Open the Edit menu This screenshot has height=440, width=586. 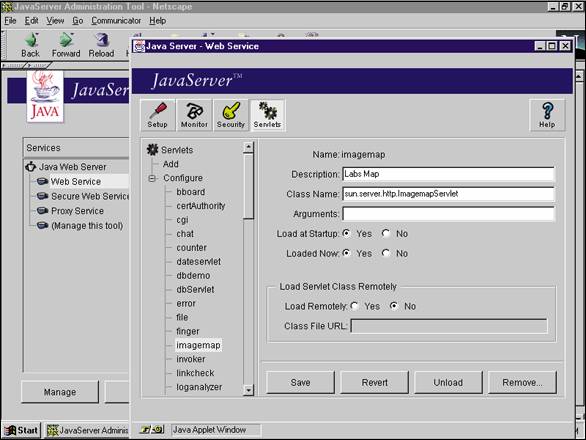point(31,21)
